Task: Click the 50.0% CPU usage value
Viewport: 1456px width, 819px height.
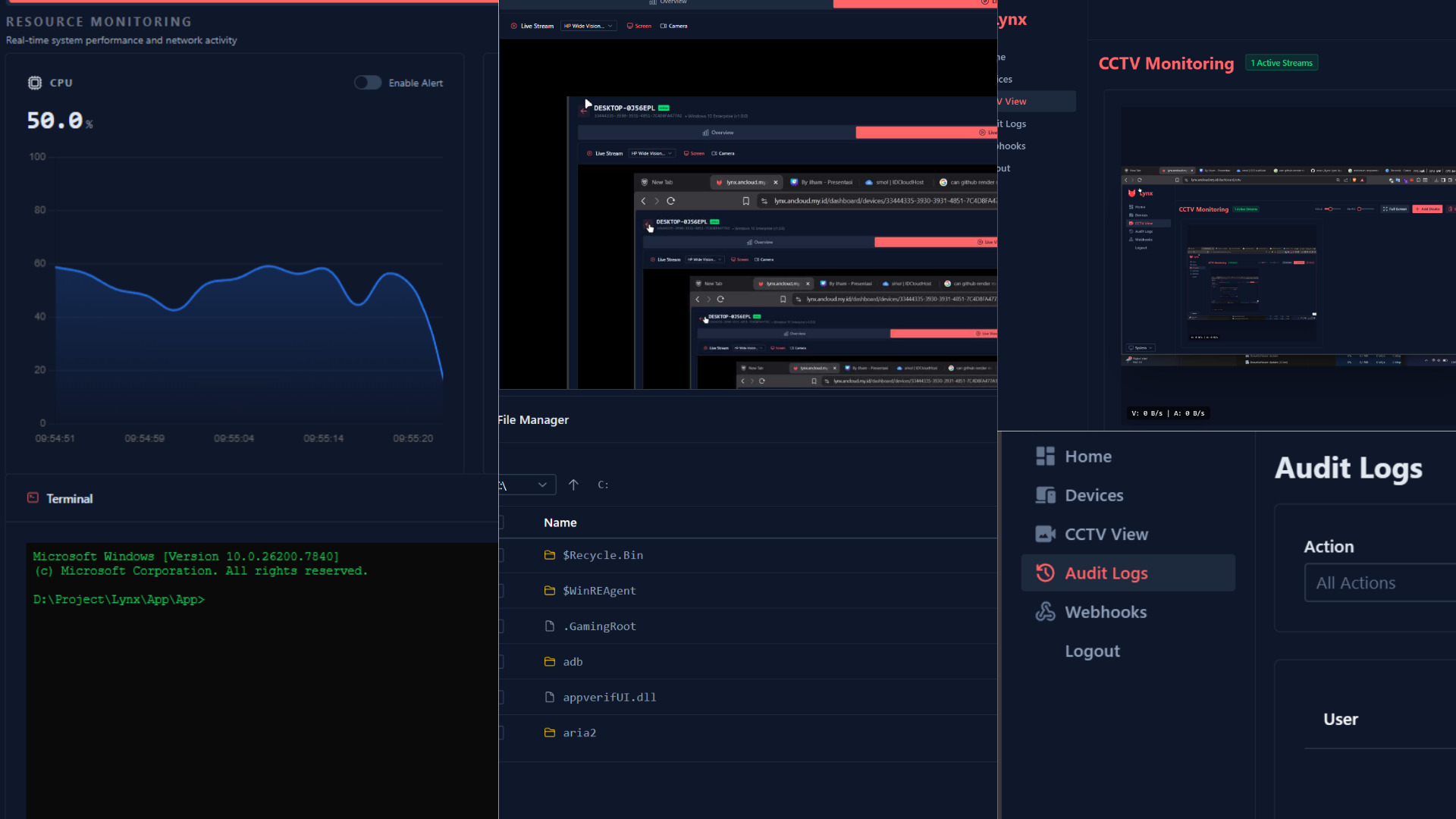Action: [x=59, y=121]
